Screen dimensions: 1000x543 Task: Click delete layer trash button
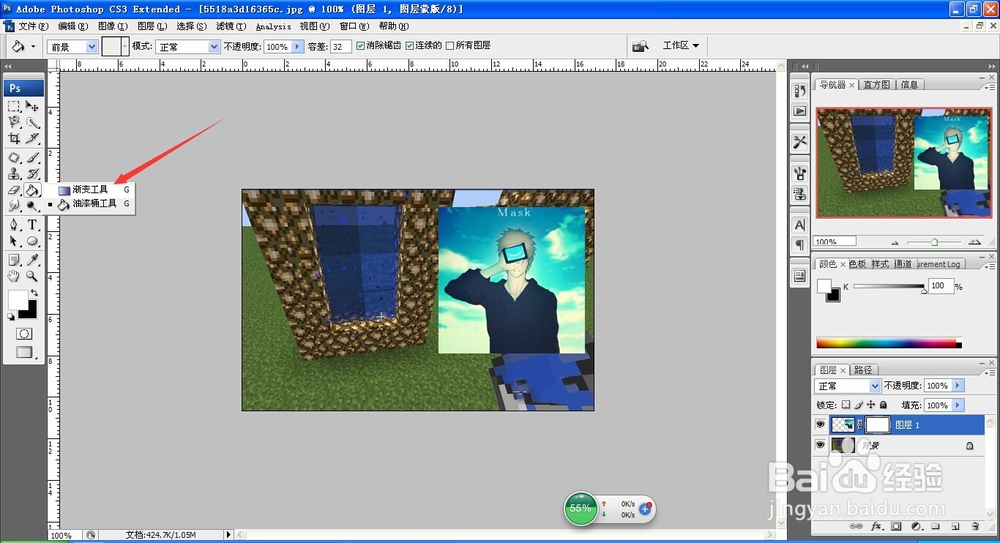point(975,526)
